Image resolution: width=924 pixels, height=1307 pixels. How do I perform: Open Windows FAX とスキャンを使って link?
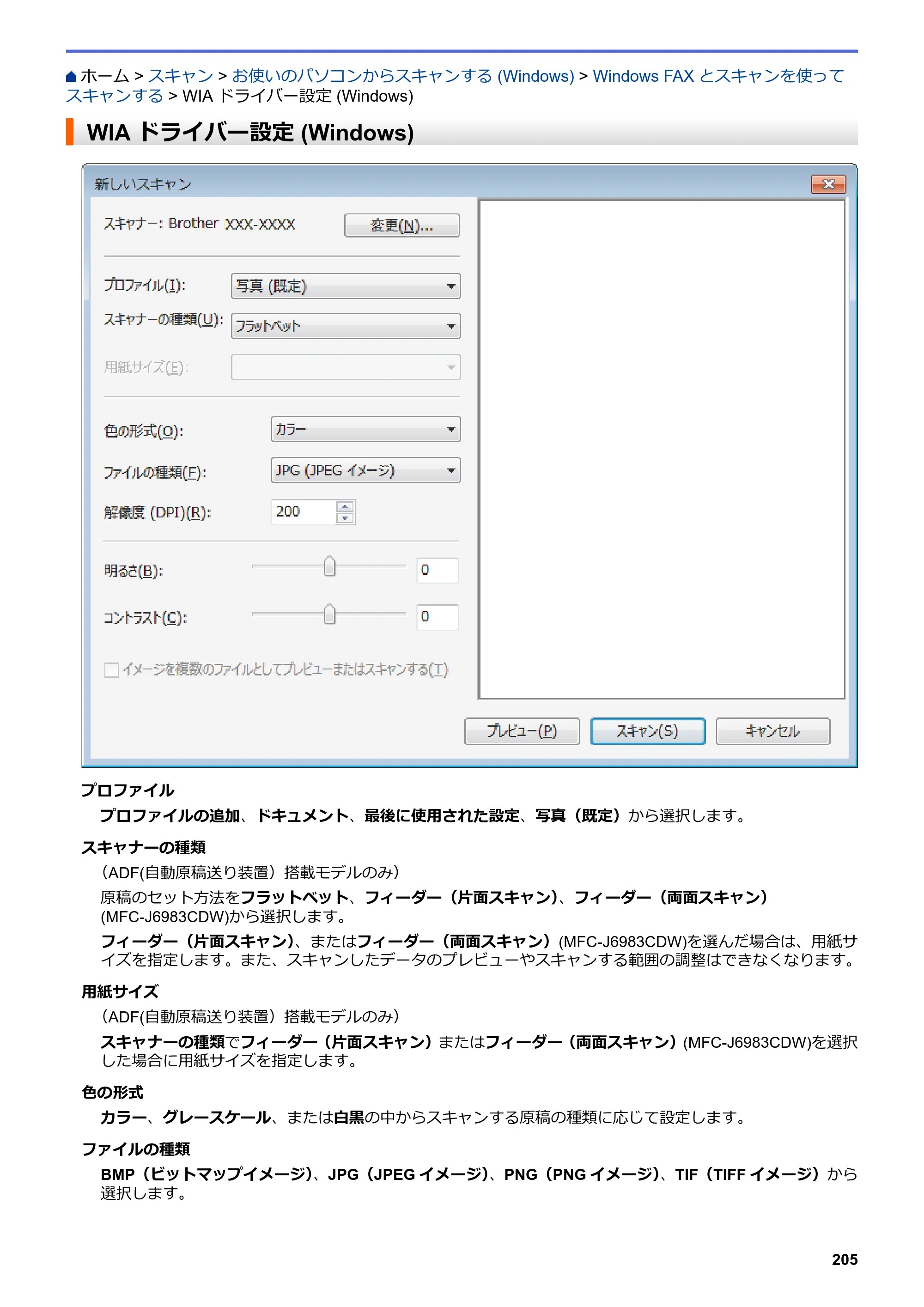tap(718, 76)
